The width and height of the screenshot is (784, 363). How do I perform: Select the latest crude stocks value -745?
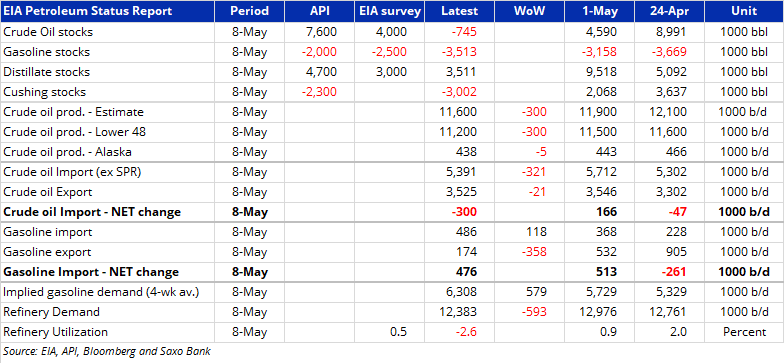coord(463,32)
